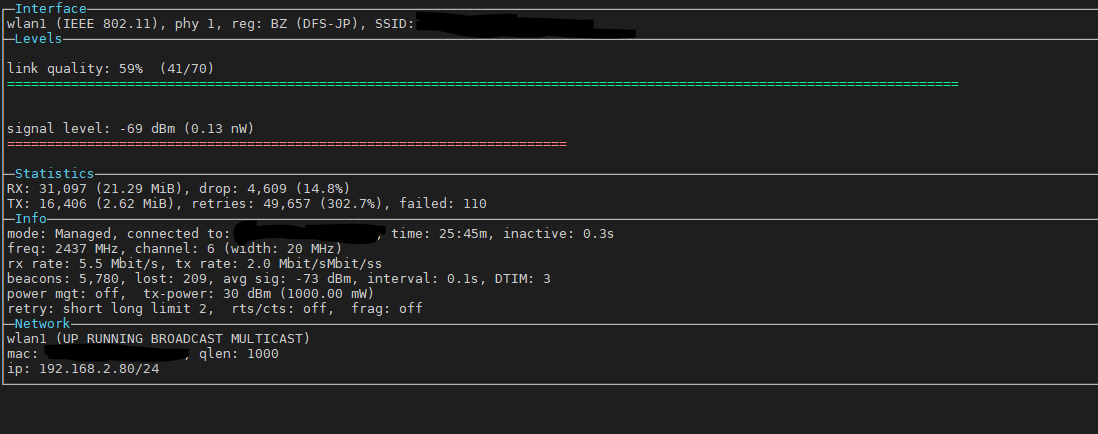Image resolution: width=1098 pixels, height=434 pixels.
Task: Select the Info section header
Action: pos(31,218)
